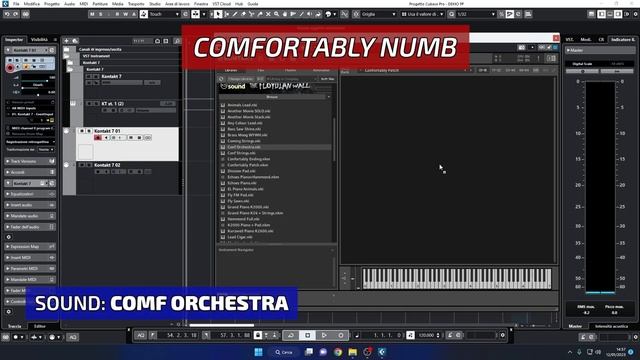The image size is (640, 360).
Task: Switch to the Visibilità tab
Action: point(40,40)
